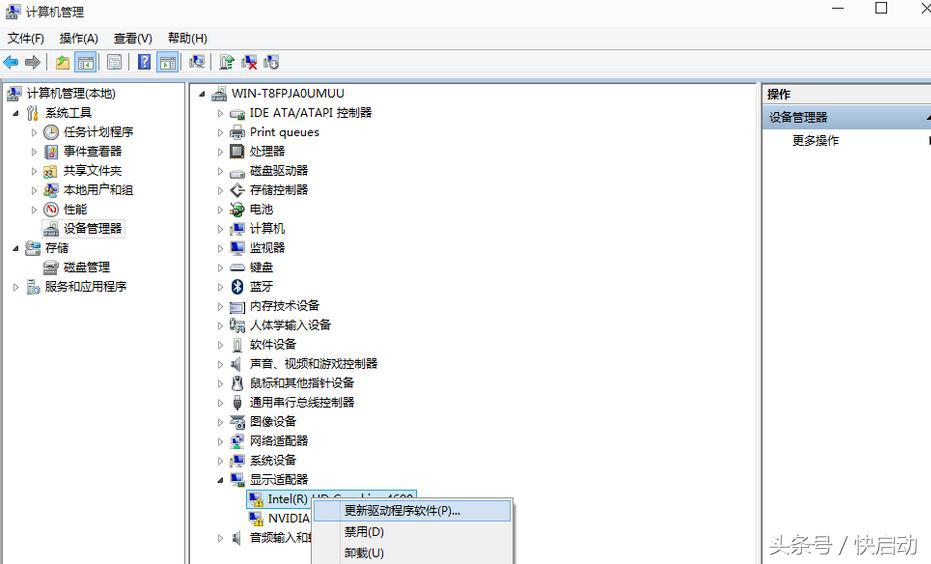Select the 事件查看器 icon
This screenshot has width=931, height=564.
pos(51,151)
